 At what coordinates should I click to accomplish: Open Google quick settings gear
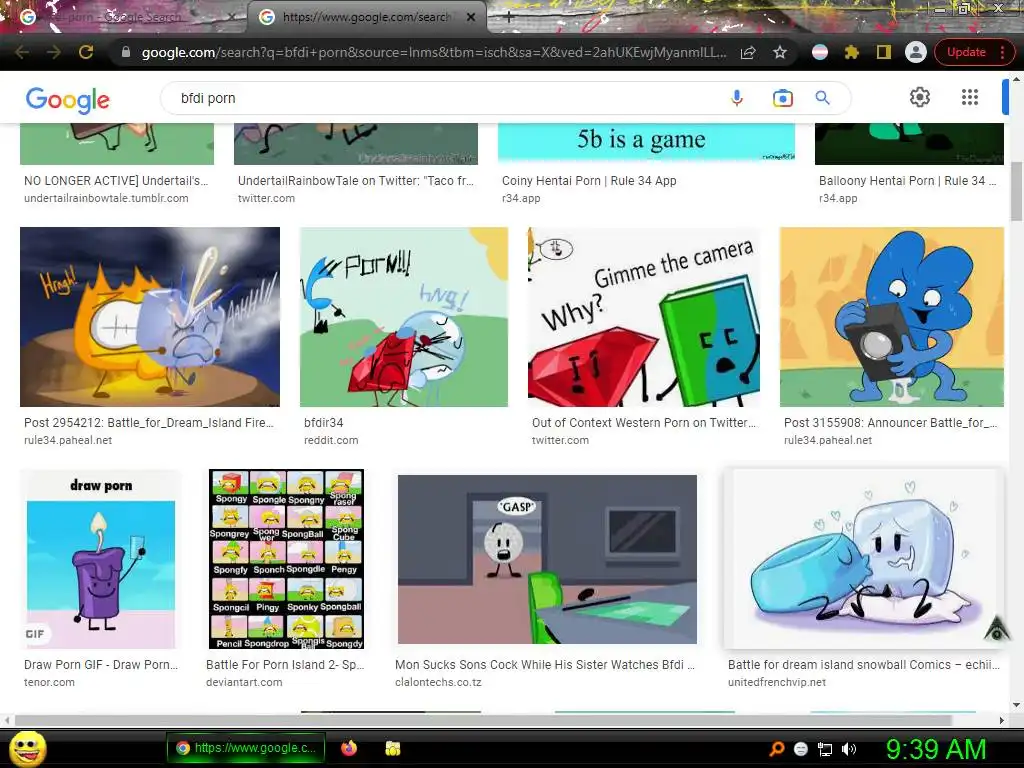[x=920, y=97]
